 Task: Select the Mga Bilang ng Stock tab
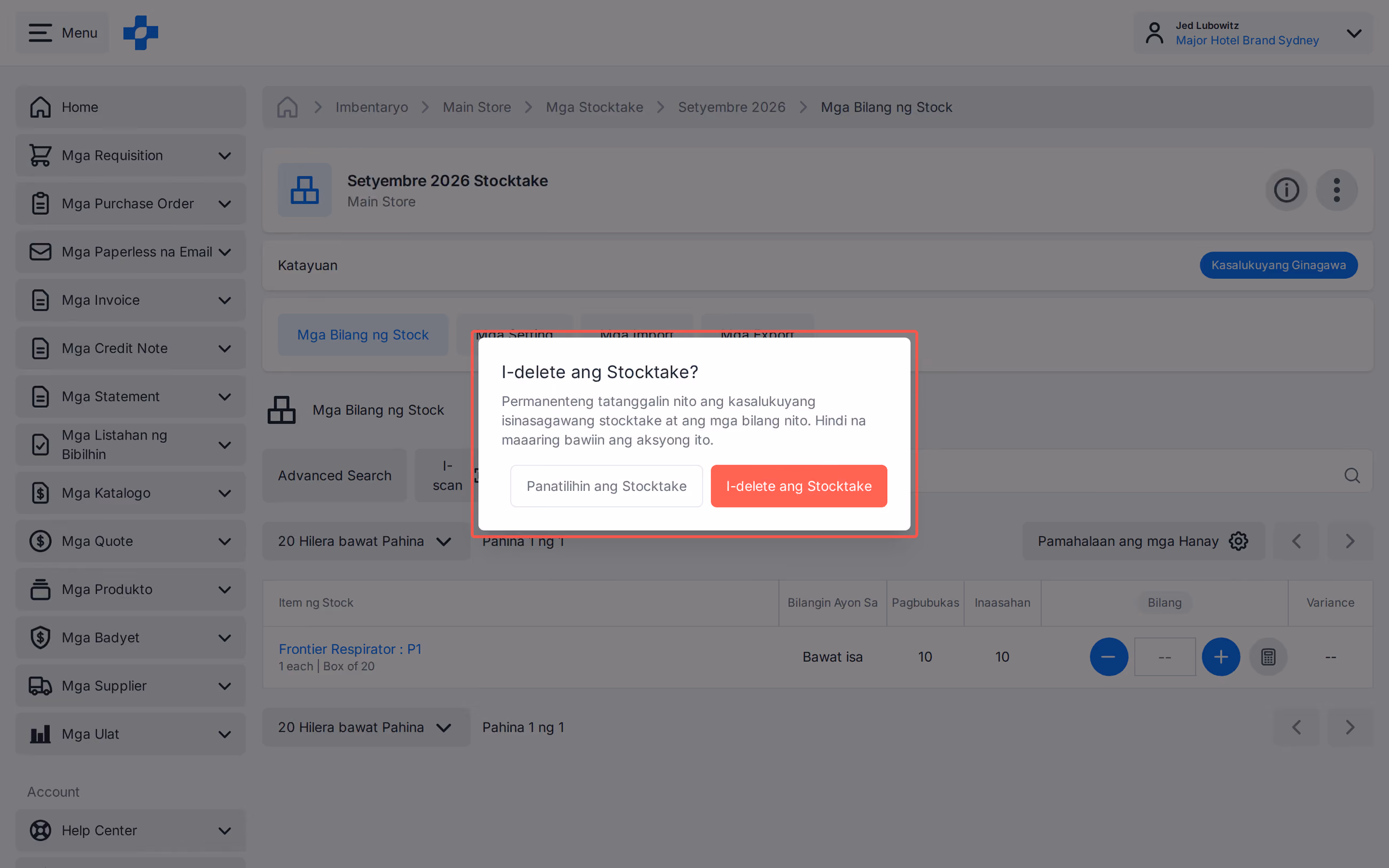(363, 335)
